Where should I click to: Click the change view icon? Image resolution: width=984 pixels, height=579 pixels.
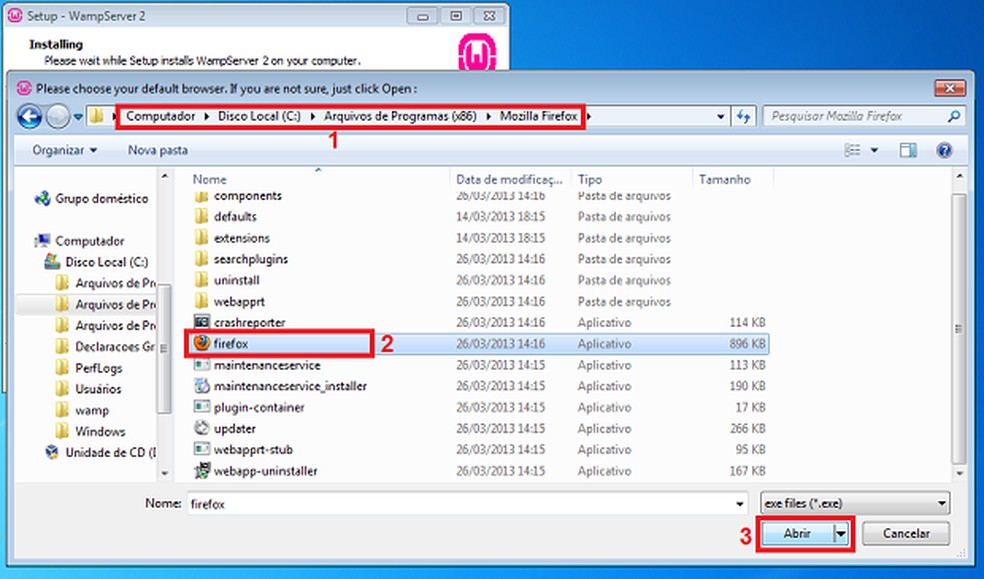852,150
